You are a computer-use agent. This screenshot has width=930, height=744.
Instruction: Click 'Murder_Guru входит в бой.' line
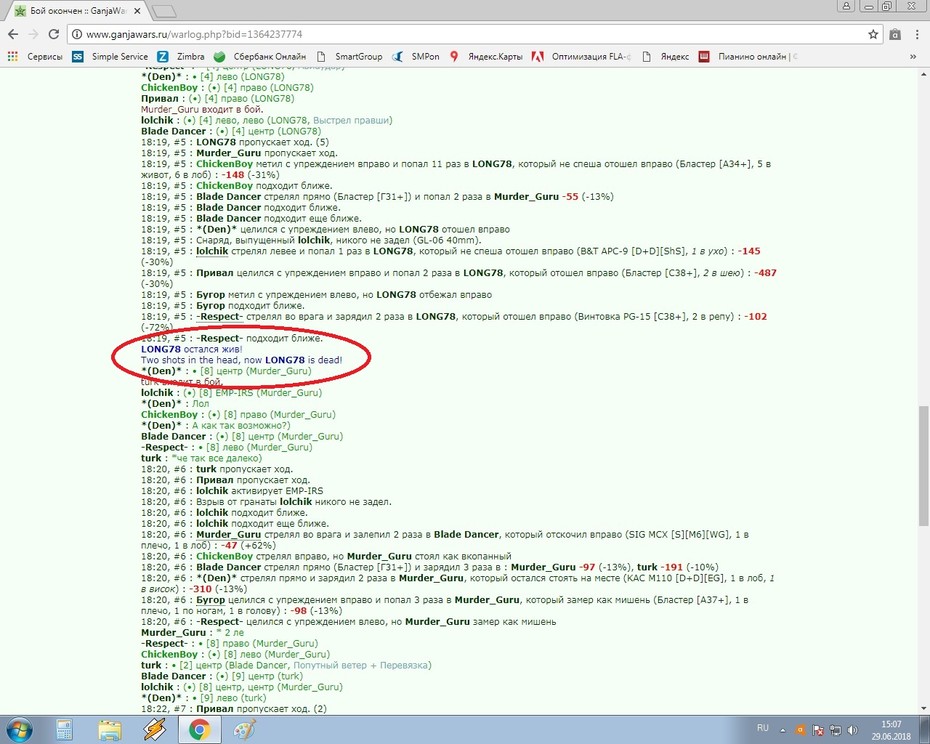pyautogui.click(x=202, y=109)
